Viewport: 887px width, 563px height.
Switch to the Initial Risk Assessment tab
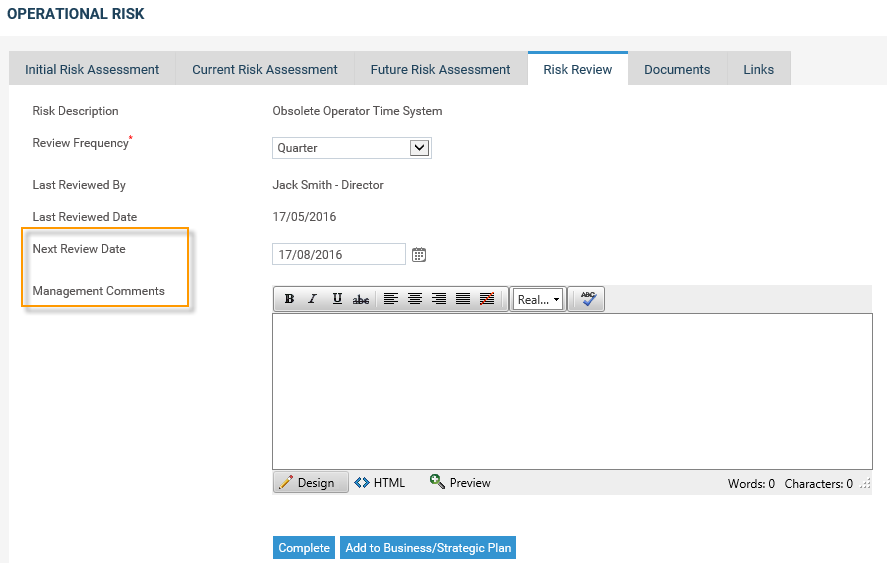[92, 70]
